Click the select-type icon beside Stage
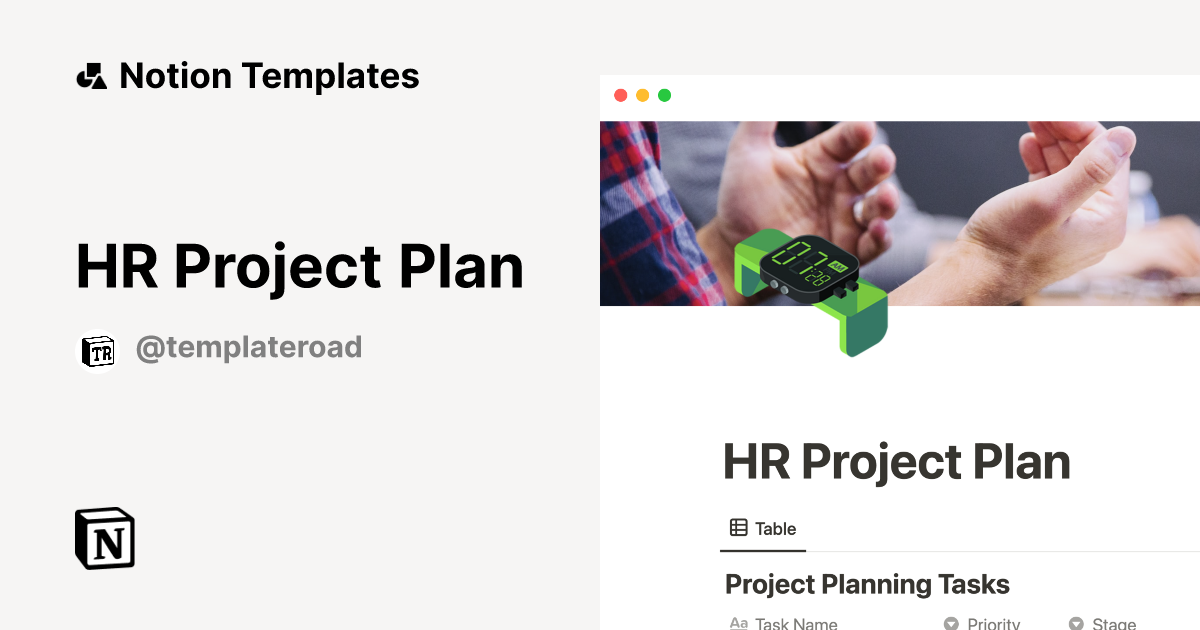1200x630 pixels. pos(1076,624)
